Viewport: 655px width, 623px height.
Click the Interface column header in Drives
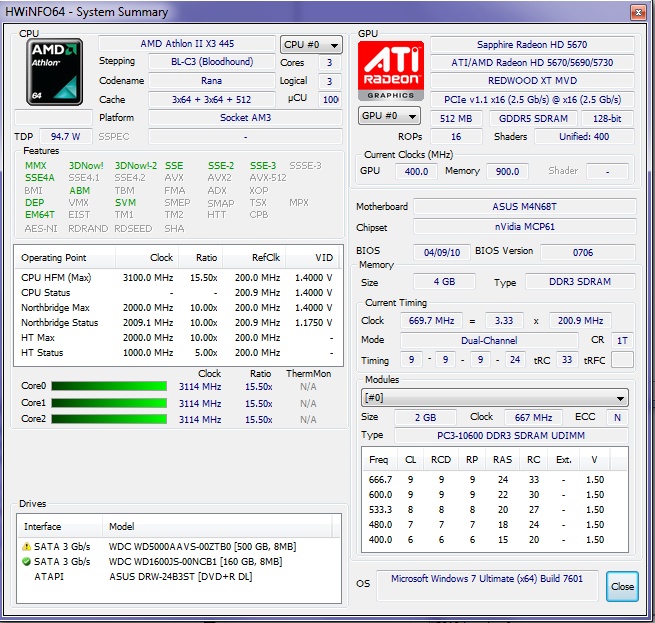60,526
